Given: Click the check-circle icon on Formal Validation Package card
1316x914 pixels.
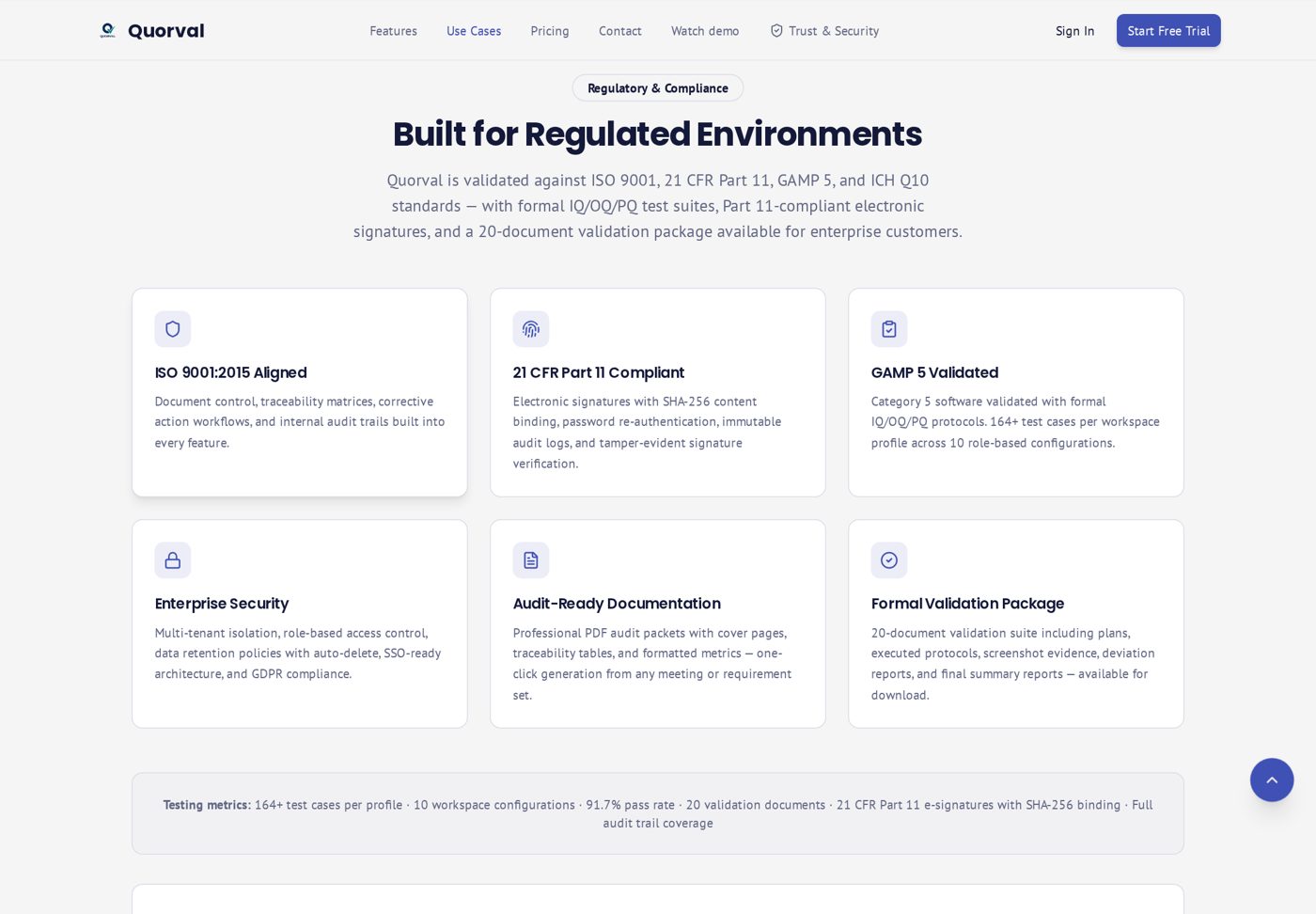Looking at the screenshot, I should 889,560.
